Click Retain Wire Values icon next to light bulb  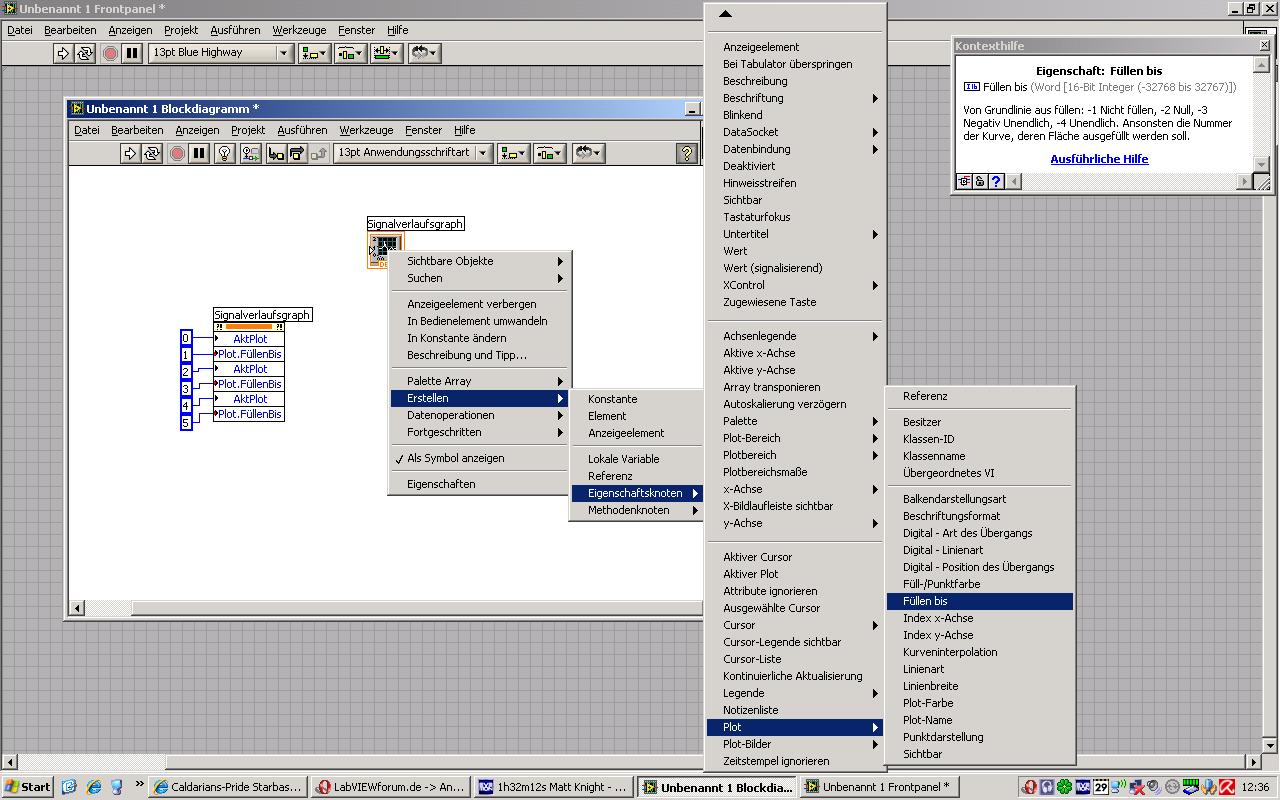(250, 153)
